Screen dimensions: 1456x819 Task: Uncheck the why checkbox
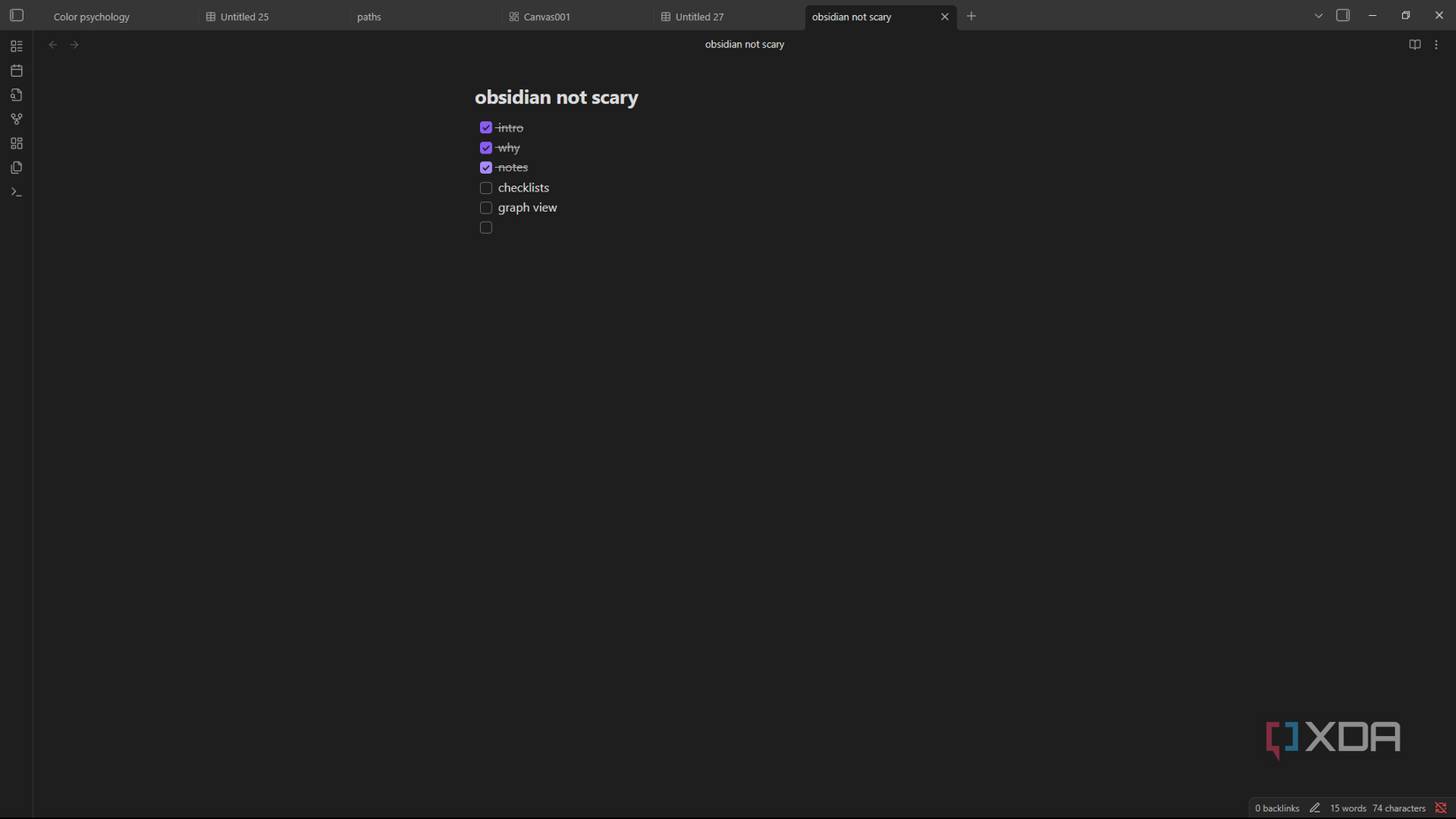click(x=486, y=147)
